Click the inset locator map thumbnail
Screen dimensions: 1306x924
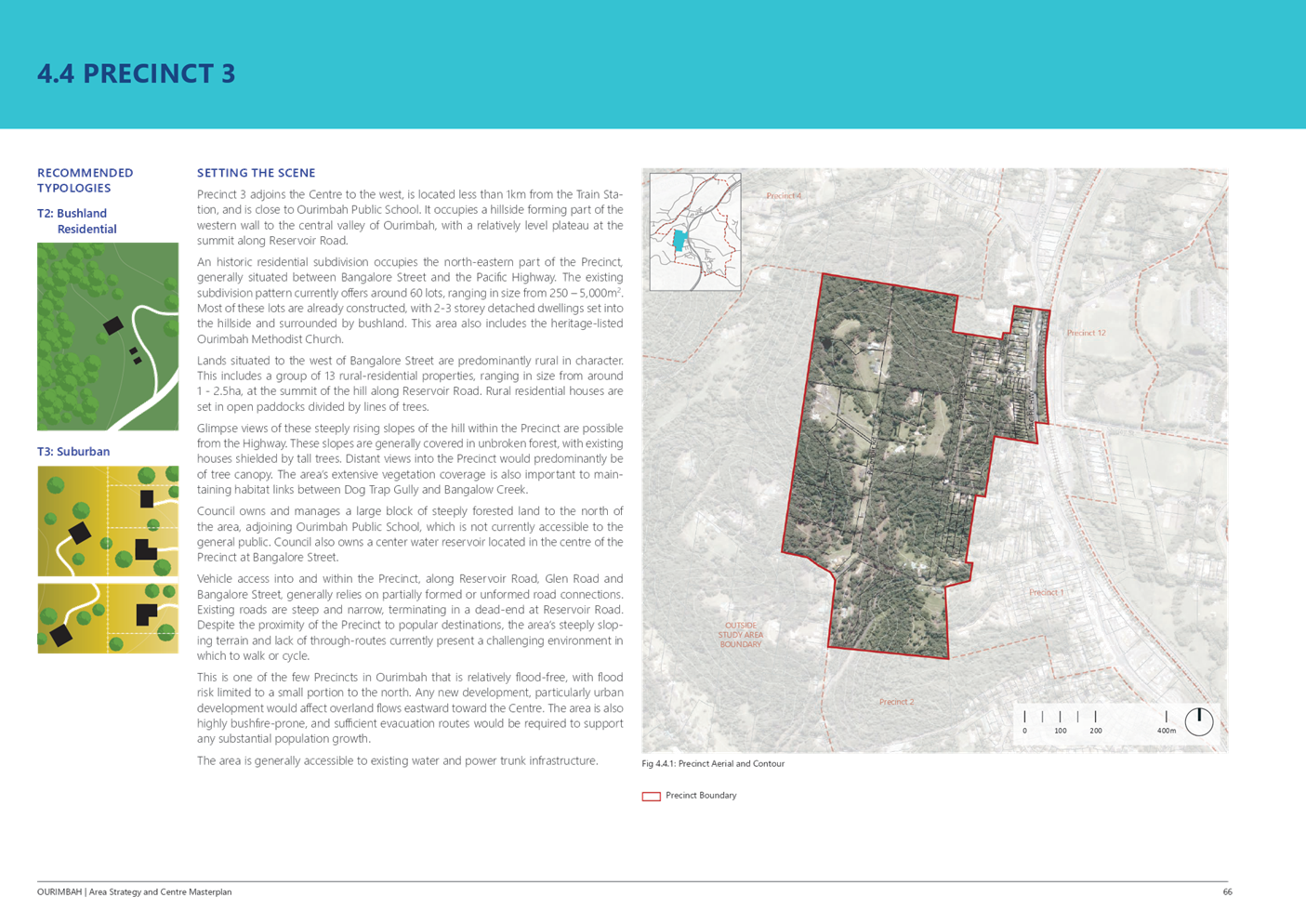pos(695,231)
